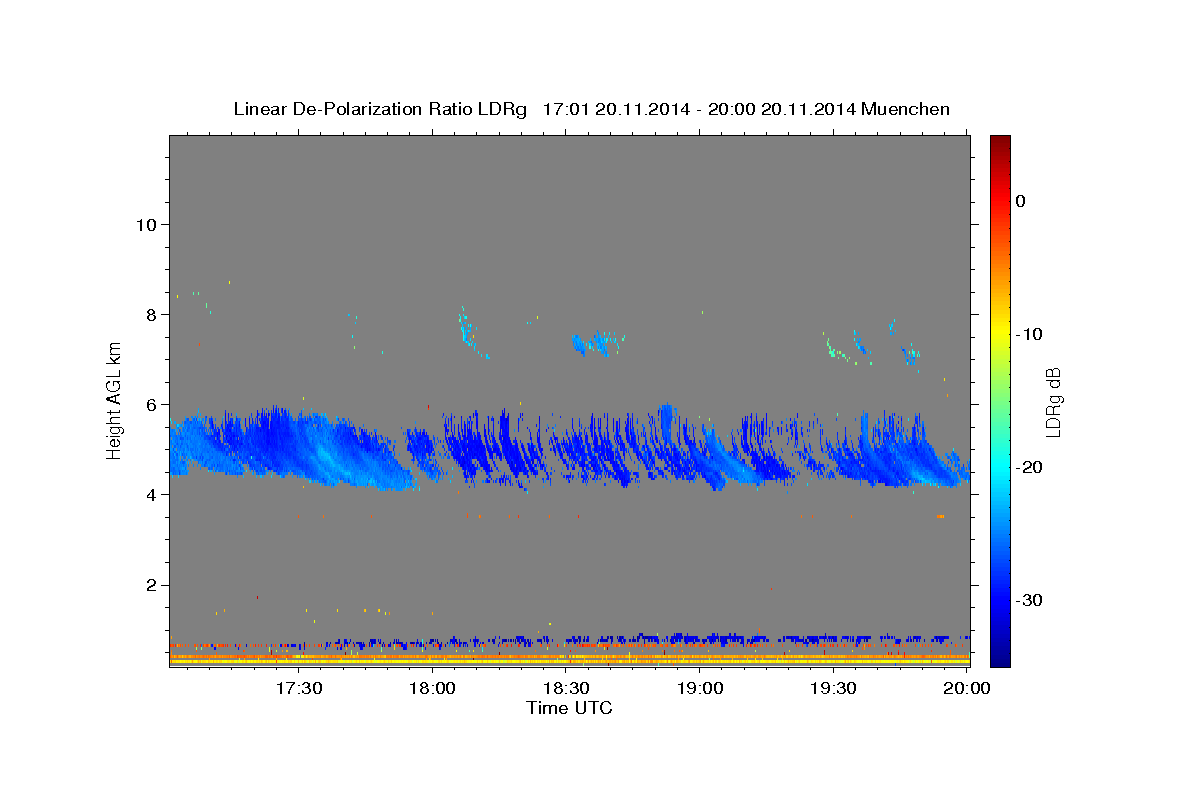Viewport: 1200px width, 800px height.
Task: Click the colorbar value 0
Action: (1020, 201)
